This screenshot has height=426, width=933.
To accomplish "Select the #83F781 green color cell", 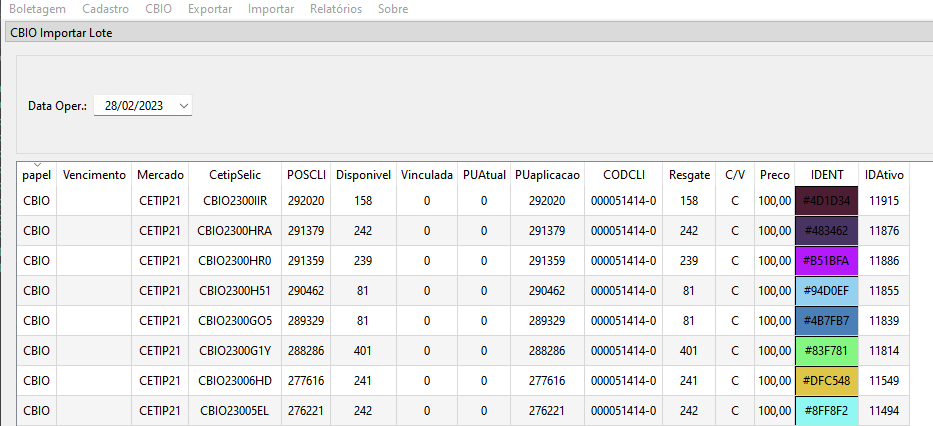I will [x=826, y=350].
